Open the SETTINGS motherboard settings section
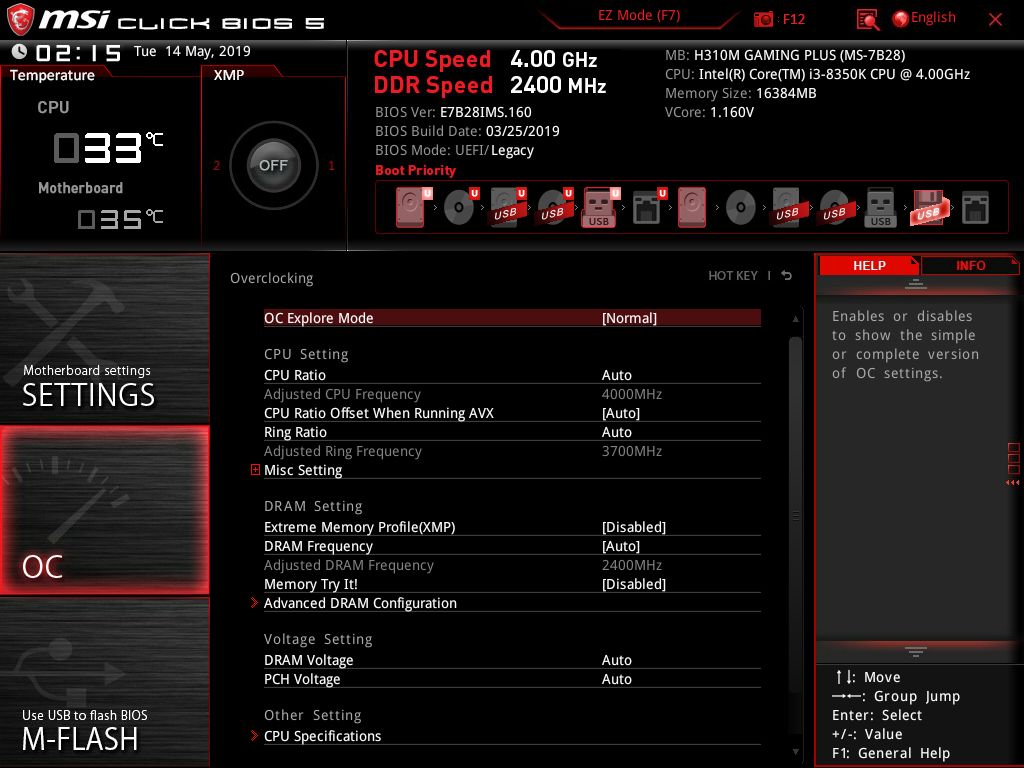 pos(104,338)
